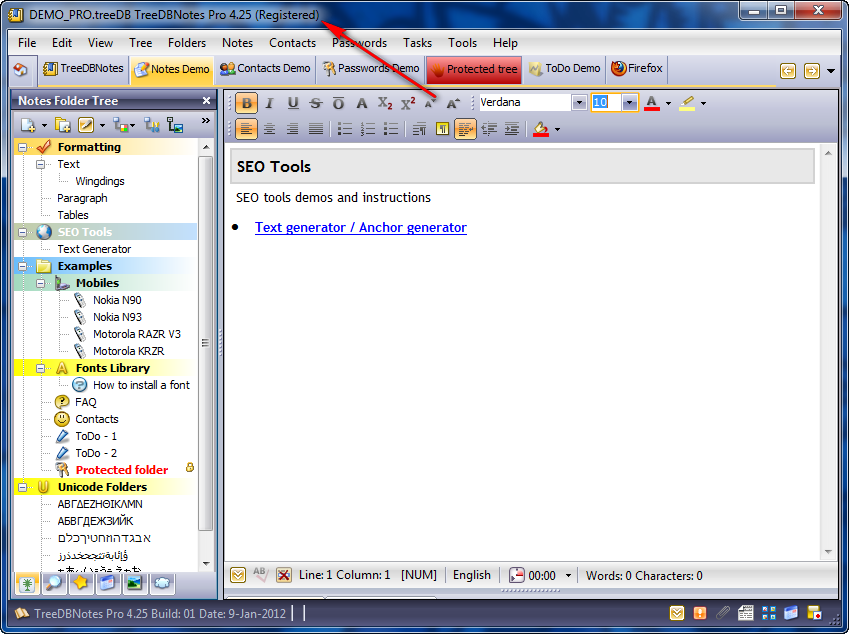Toggle strikethrough formatting

(x=316, y=103)
